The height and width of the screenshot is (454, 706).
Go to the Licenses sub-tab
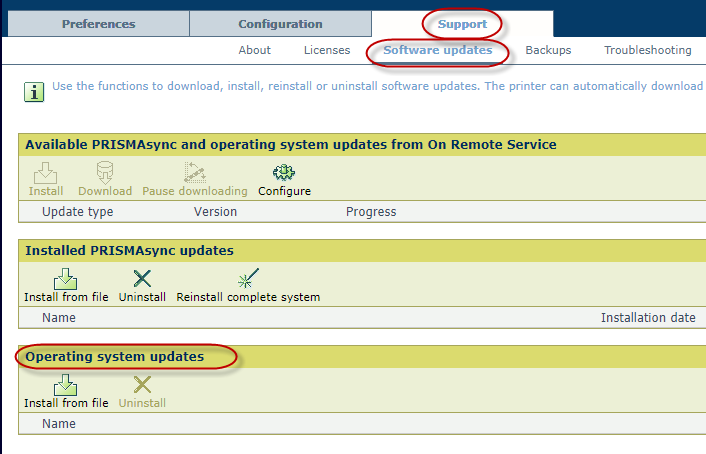tap(327, 50)
